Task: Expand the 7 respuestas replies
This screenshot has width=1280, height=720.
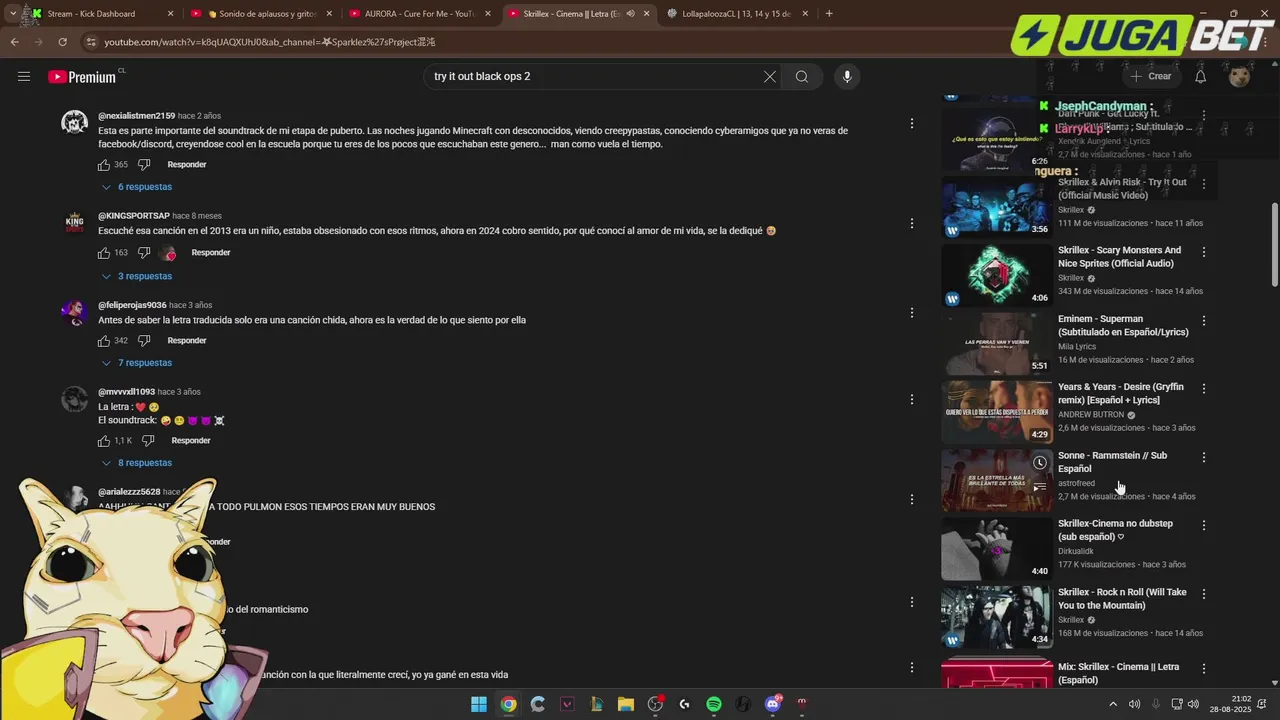Action: click(137, 363)
